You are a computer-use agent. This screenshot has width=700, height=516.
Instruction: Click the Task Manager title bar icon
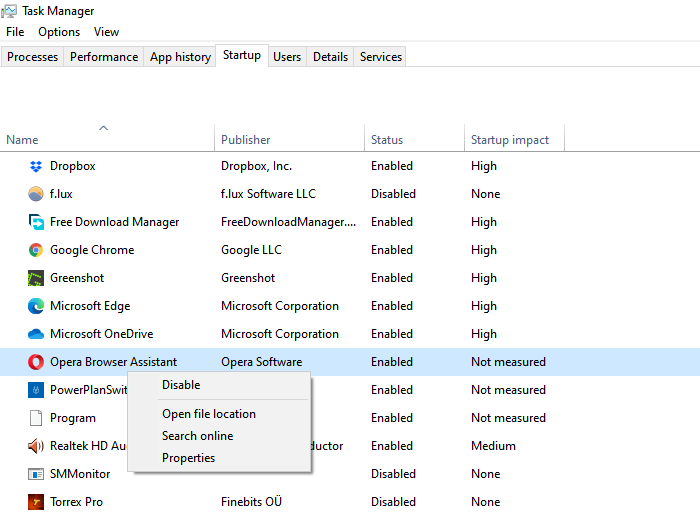9,11
